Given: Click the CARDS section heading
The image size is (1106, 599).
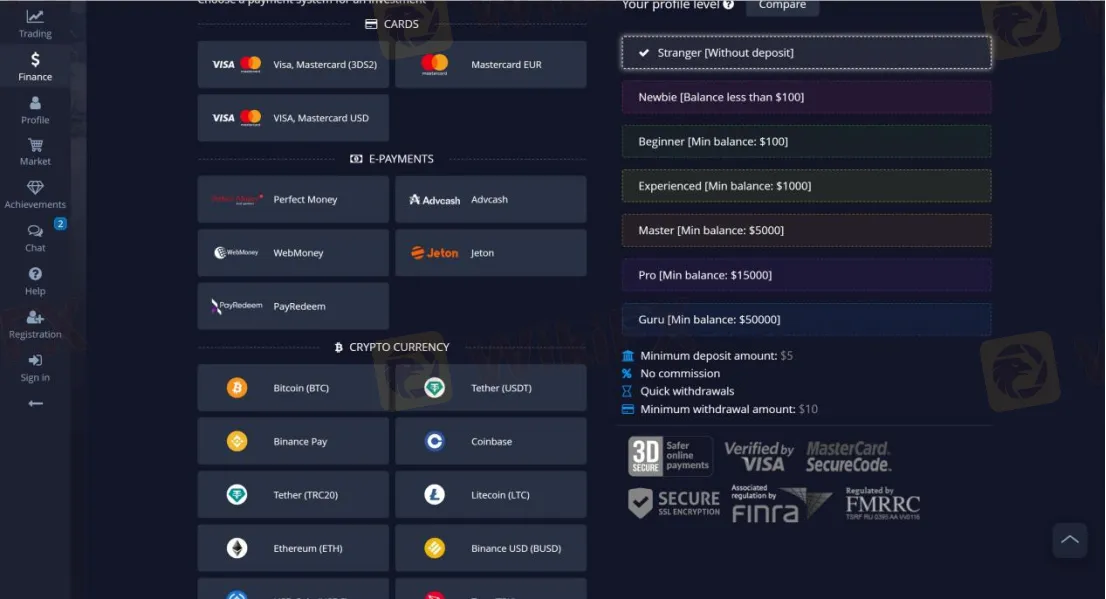Looking at the screenshot, I should click(x=391, y=24).
